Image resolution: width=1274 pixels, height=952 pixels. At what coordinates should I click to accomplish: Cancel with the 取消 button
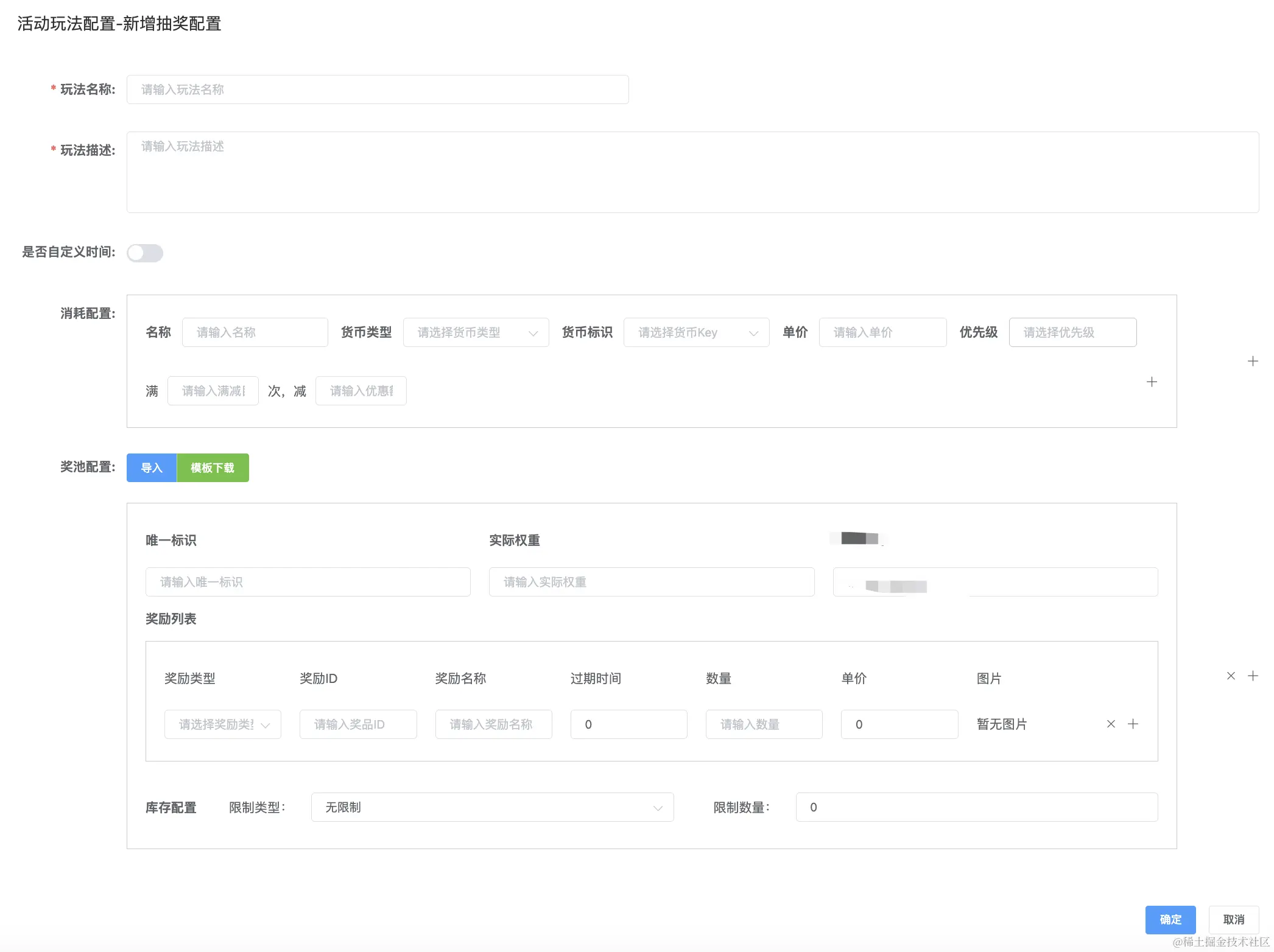[x=1233, y=919]
